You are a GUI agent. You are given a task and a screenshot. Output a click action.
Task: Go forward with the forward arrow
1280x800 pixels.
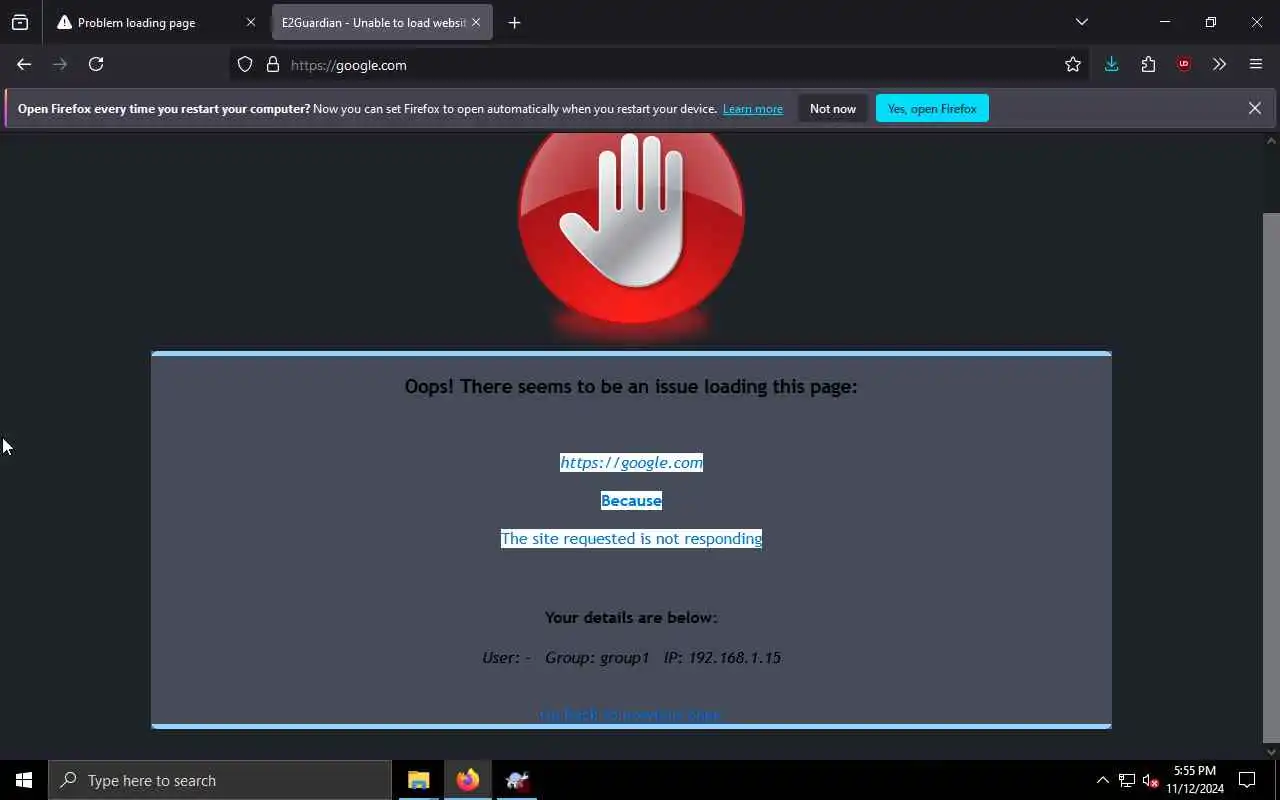(60, 64)
